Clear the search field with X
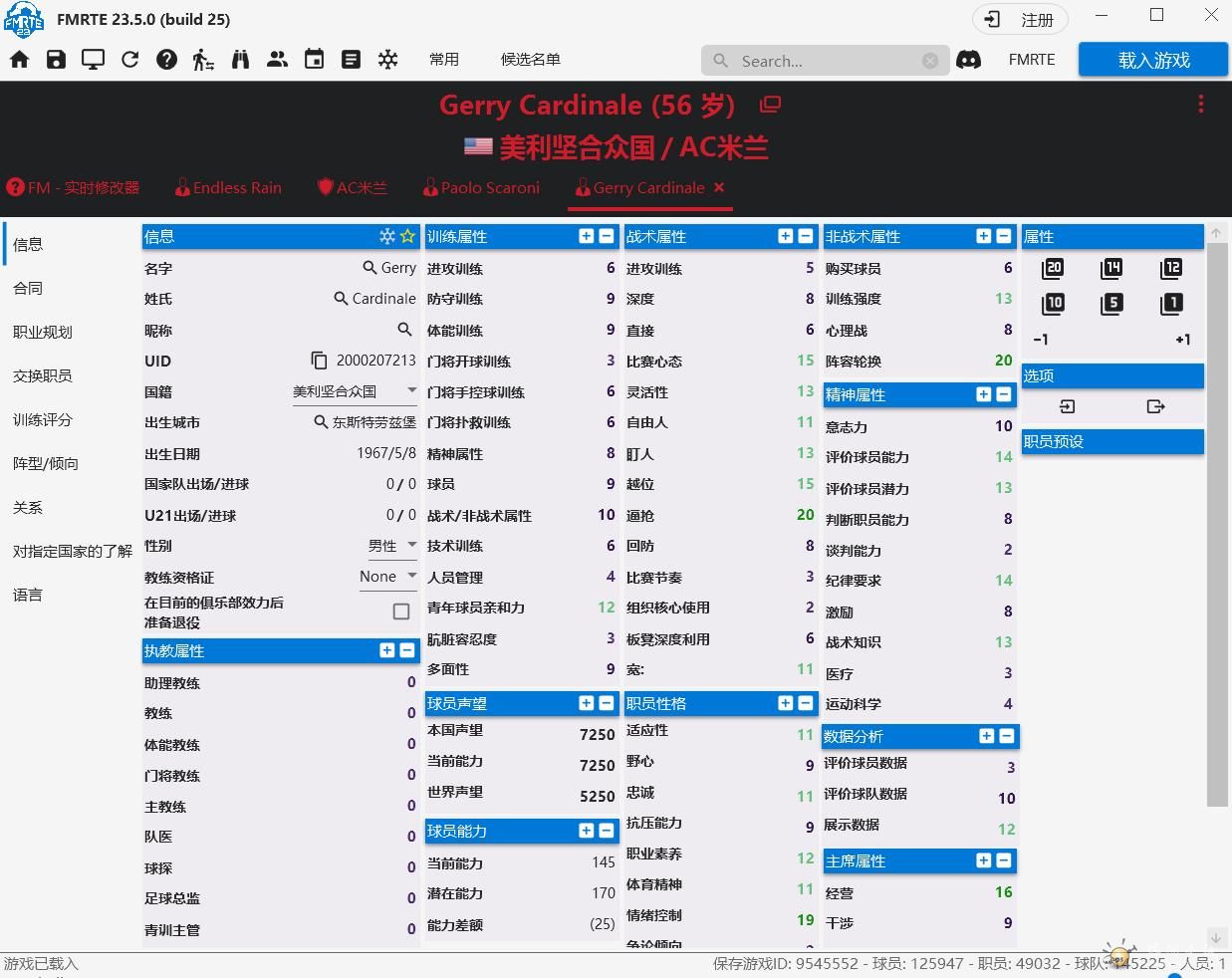This screenshot has width=1232, height=978. coord(930,61)
